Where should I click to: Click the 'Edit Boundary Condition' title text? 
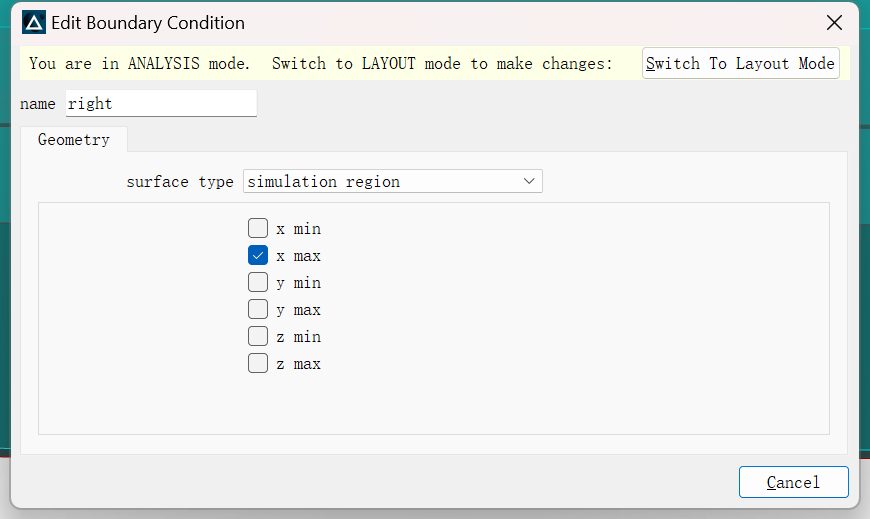pos(148,23)
